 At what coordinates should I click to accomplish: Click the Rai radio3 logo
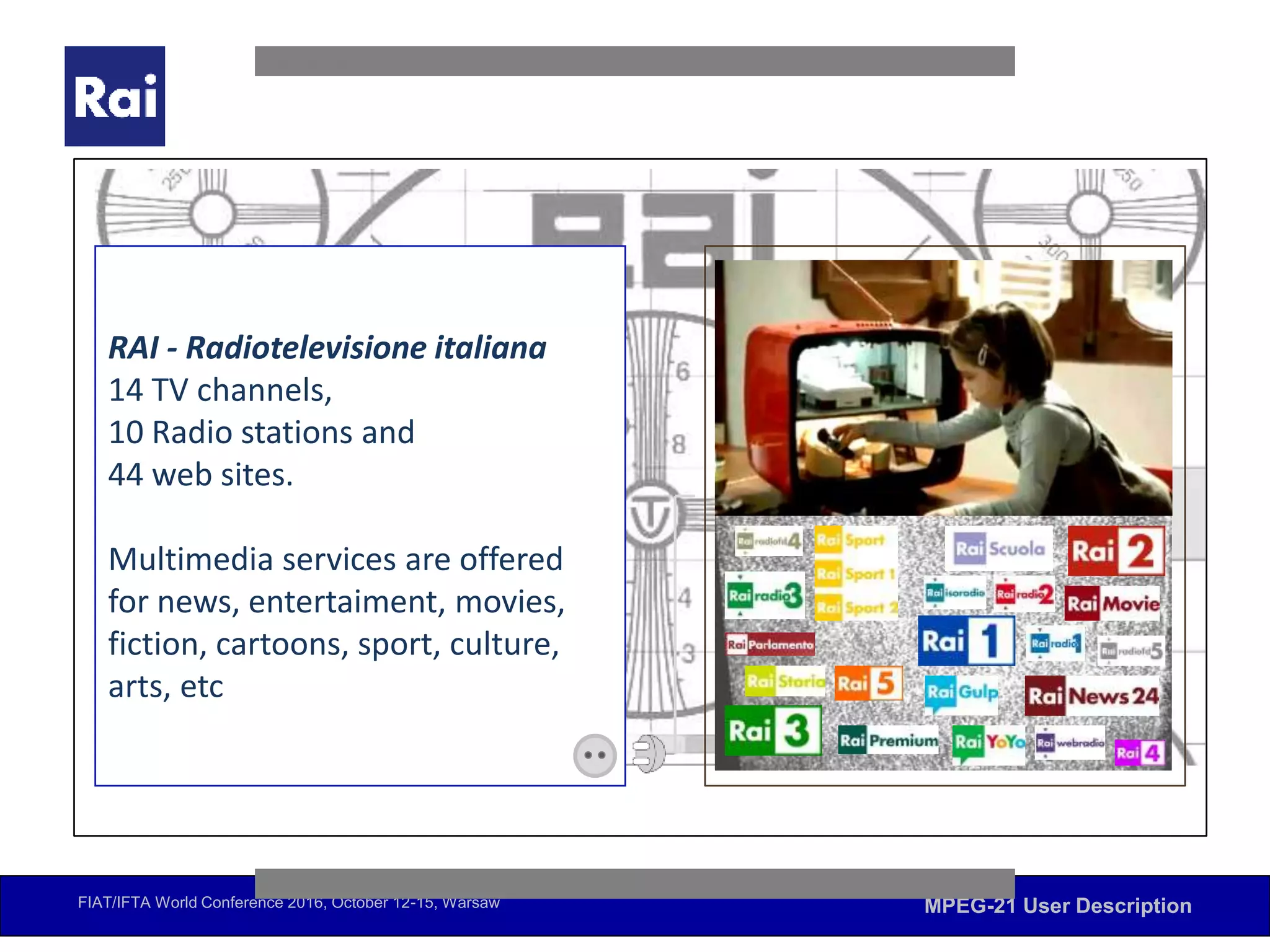pos(765,596)
